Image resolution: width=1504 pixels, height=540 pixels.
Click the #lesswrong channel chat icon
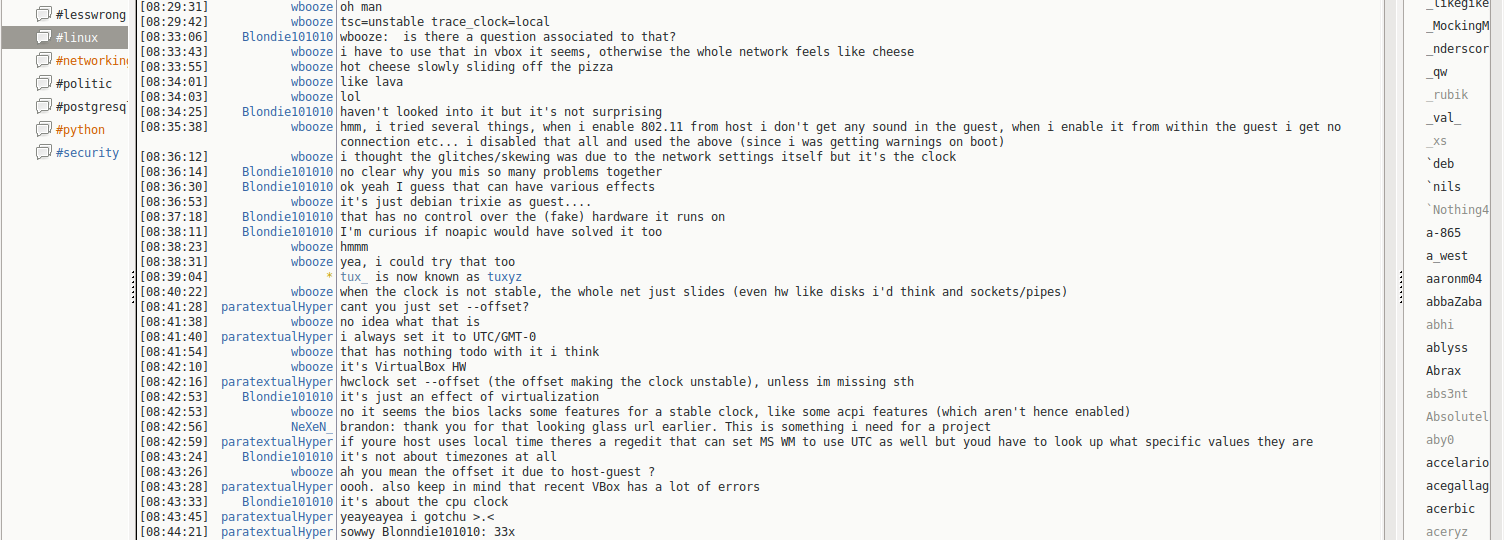(x=43, y=14)
